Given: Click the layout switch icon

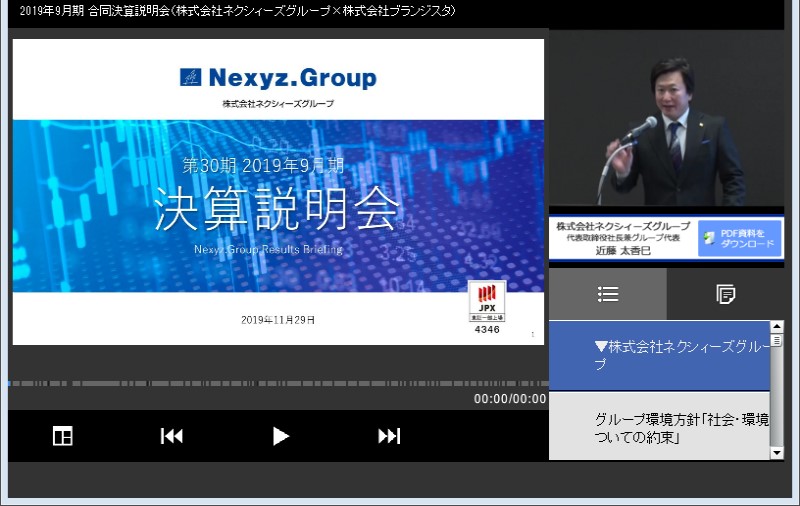Looking at the screenshot, I should (x=63, y=436).
